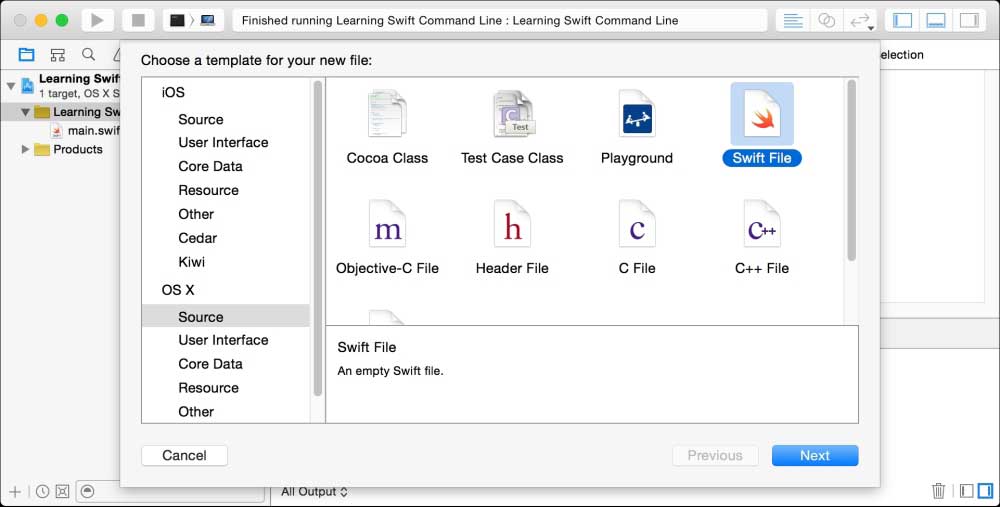
Task: Click the Previous button
Action: click(715, 455)
